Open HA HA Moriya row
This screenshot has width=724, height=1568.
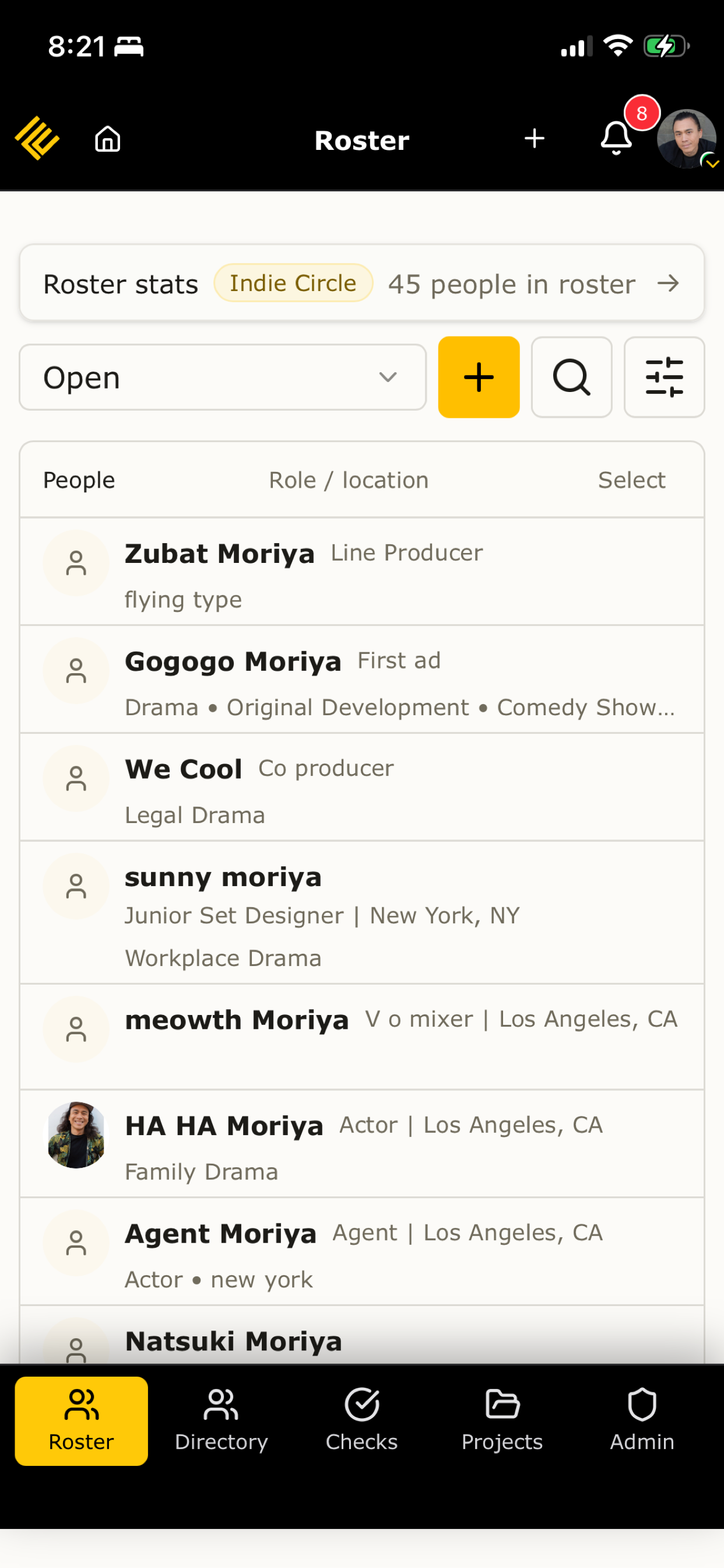click(362, 1144)
